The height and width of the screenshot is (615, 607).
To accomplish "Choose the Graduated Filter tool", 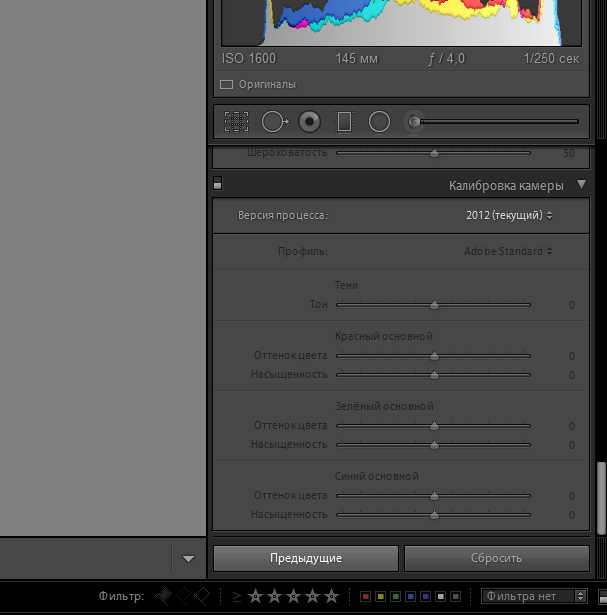I will 344,122.
